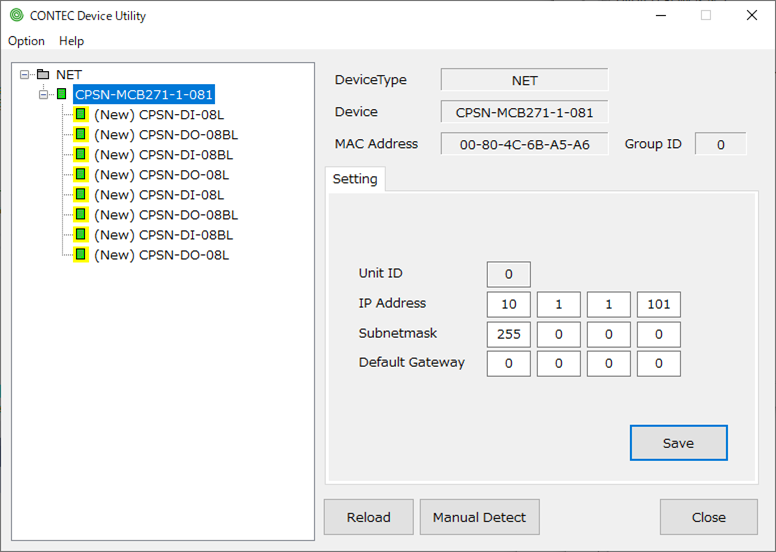This screenshot has width=776, height=552.
Task: Click icon of the first CPSN-DI-08BL module
Action: [81, 154]
